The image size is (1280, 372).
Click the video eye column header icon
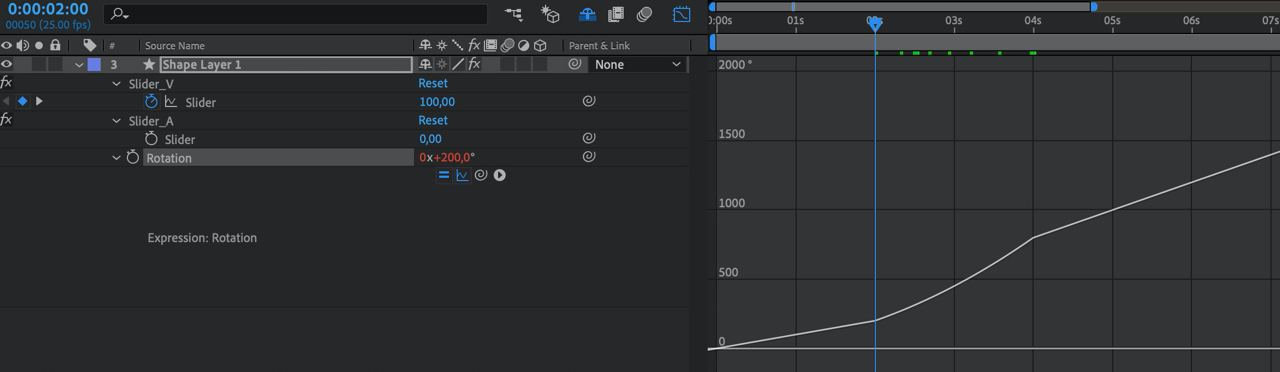click(x=7, y=45)
